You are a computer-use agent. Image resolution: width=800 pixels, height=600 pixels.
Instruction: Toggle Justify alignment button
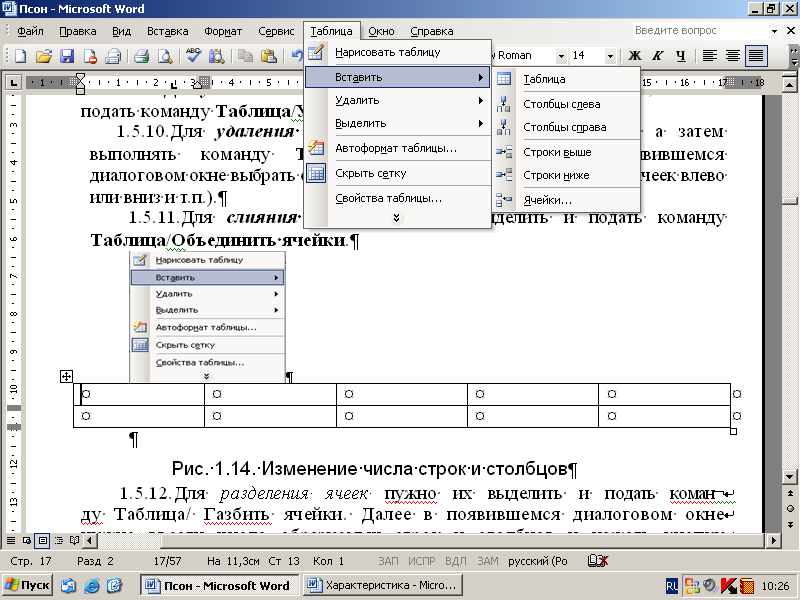[756, 56]
